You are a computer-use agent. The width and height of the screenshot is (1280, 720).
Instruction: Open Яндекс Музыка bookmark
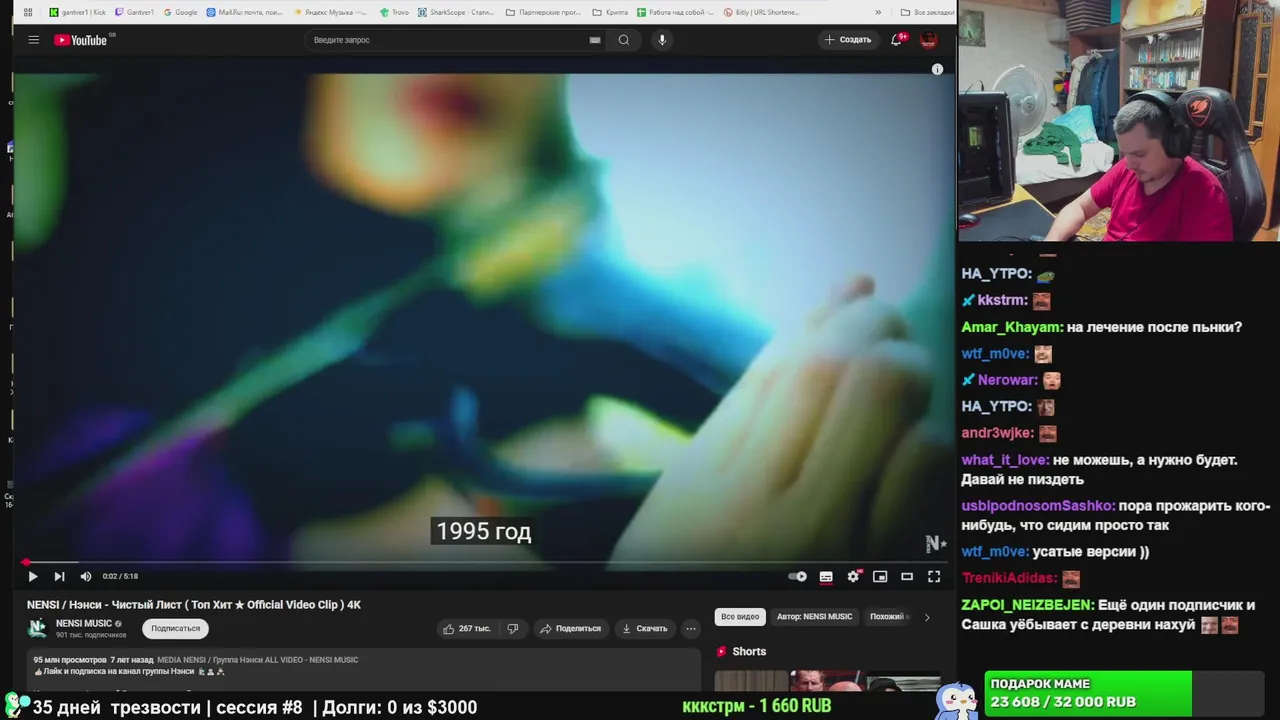point(329,12)
